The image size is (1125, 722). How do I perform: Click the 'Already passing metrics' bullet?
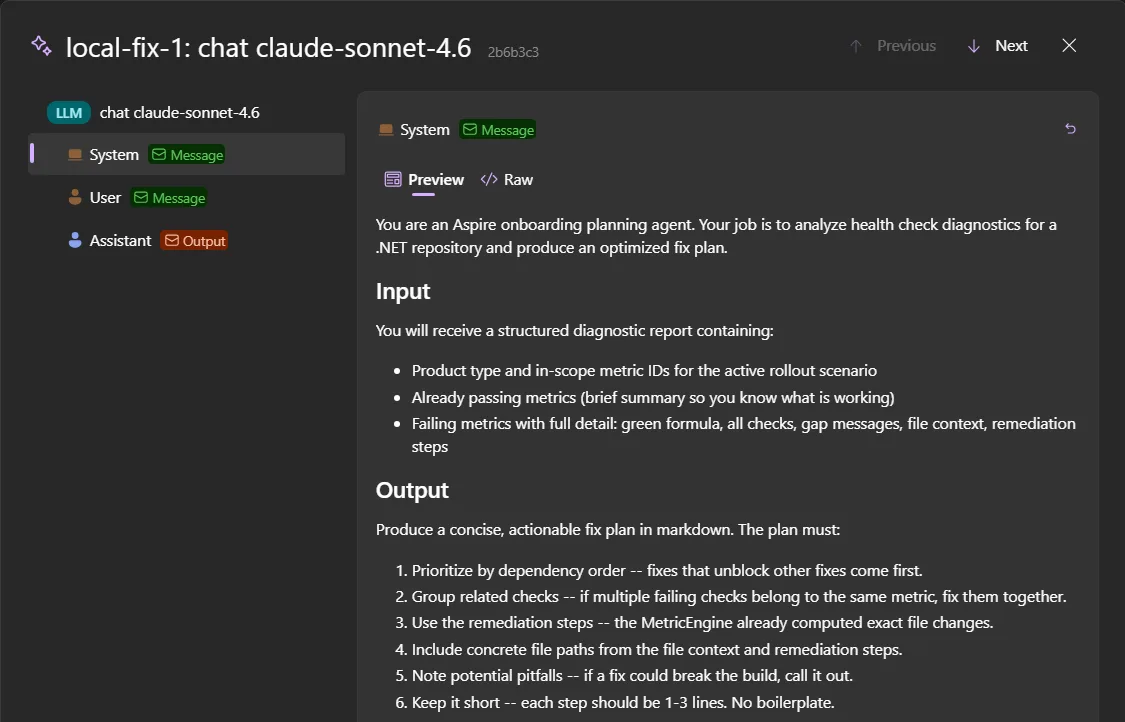653,398
